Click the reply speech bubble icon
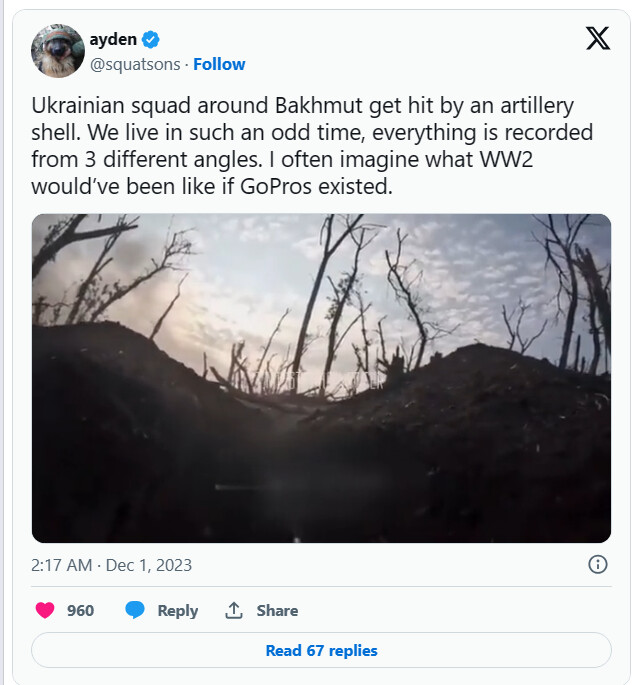 click(135, 610)
